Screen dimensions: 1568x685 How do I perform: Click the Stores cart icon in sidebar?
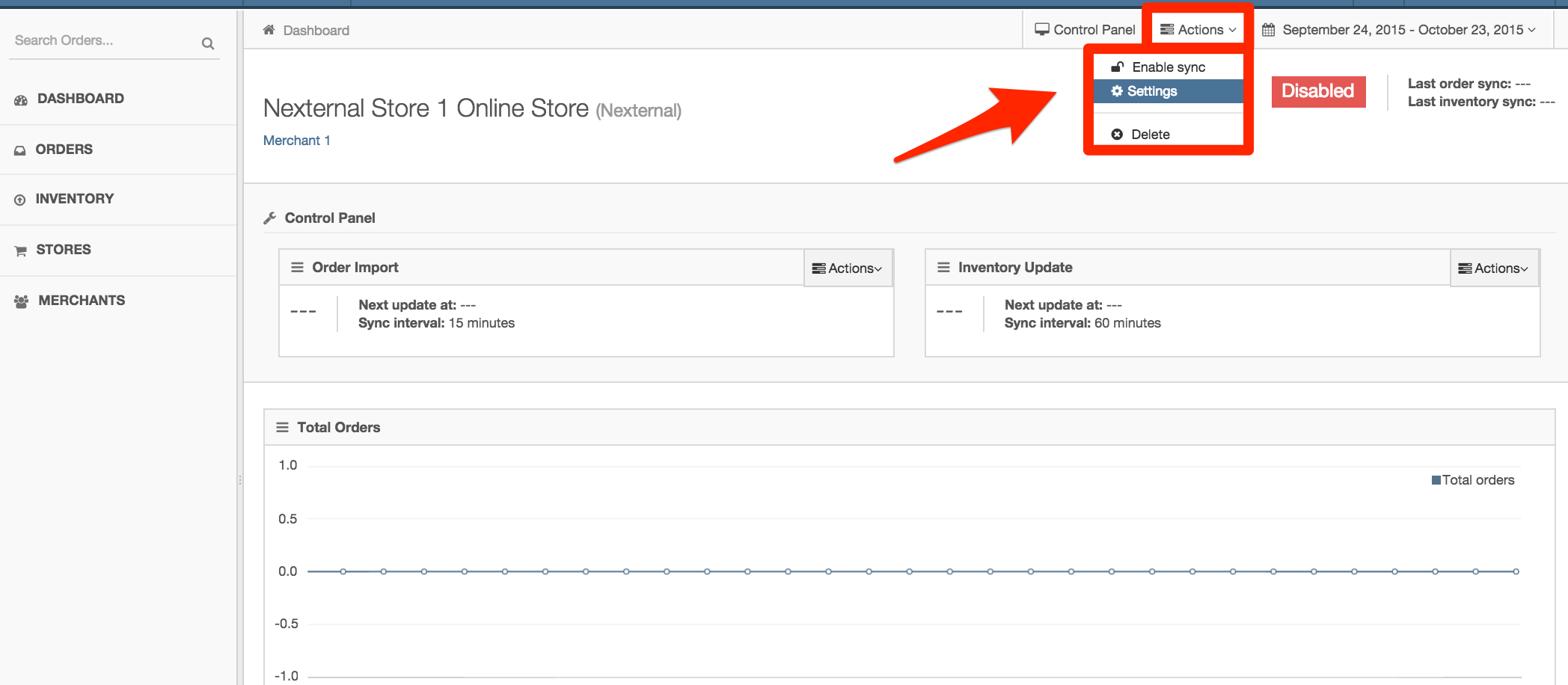click(20, 251)
